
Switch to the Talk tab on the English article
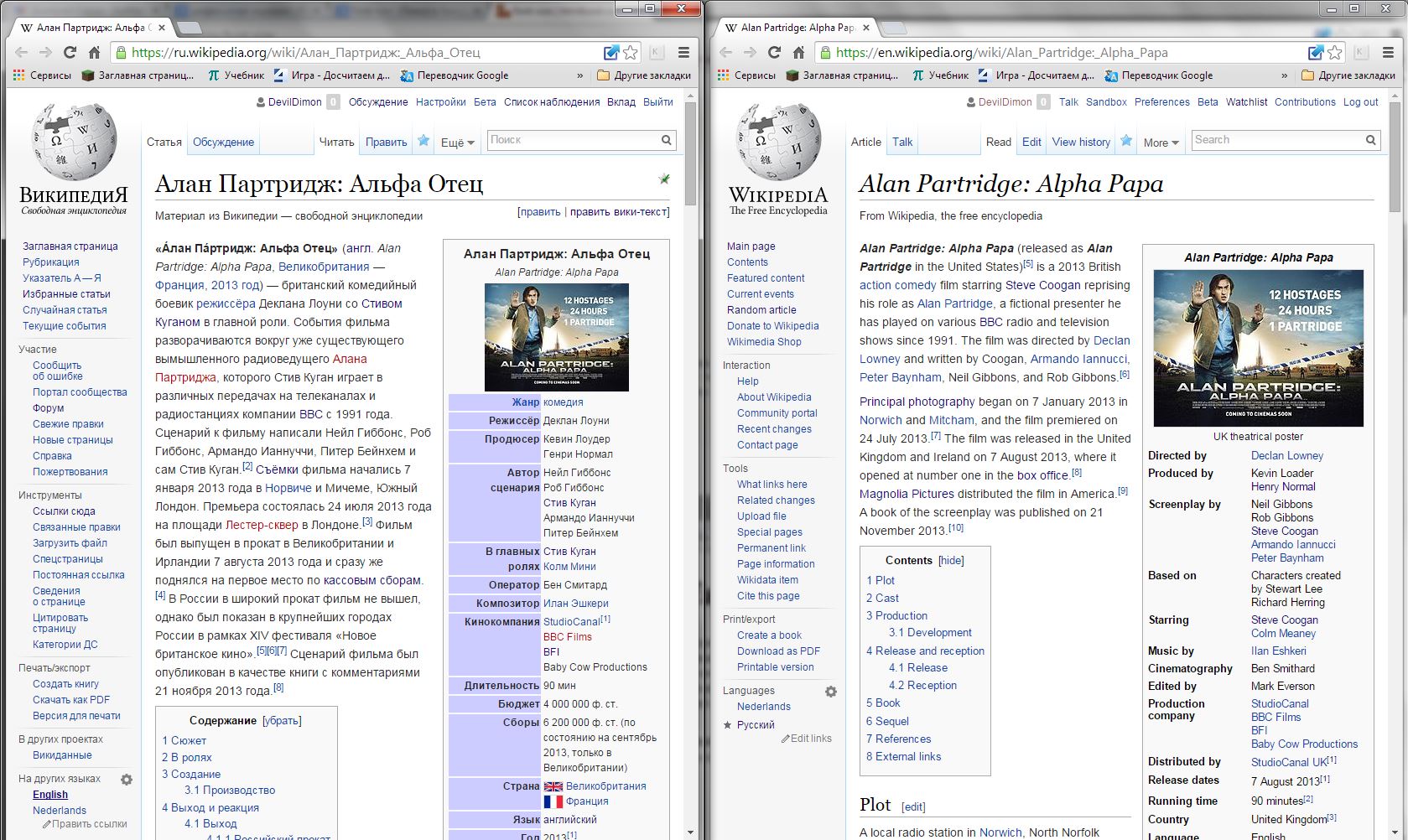pos(902,142)
